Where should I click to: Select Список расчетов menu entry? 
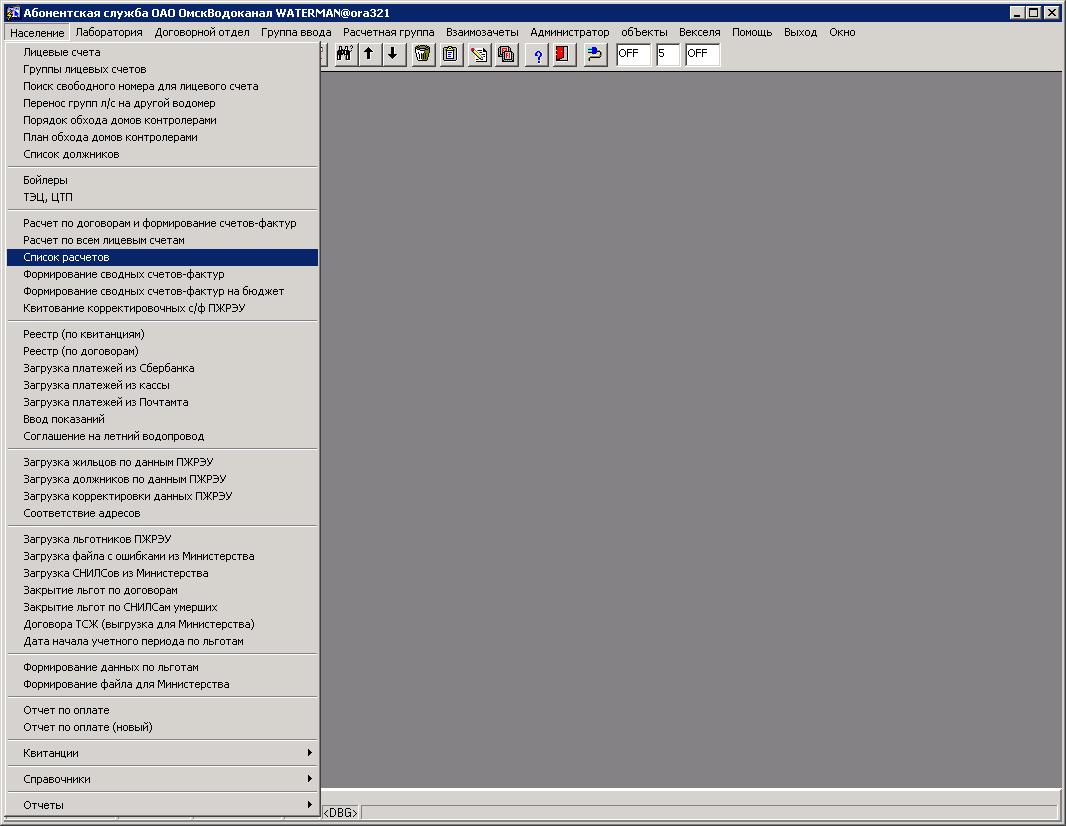click(x=66, y=257)
